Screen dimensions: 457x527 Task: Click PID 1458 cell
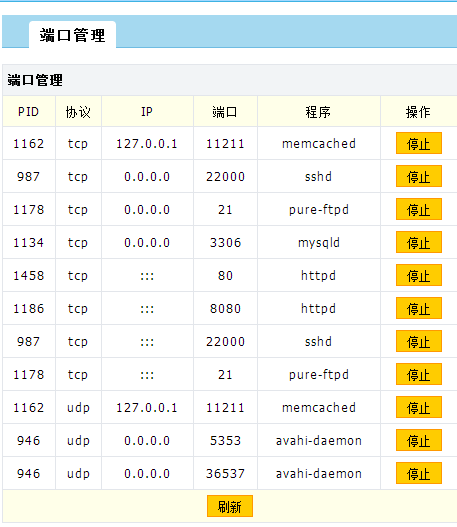[29, 275]
